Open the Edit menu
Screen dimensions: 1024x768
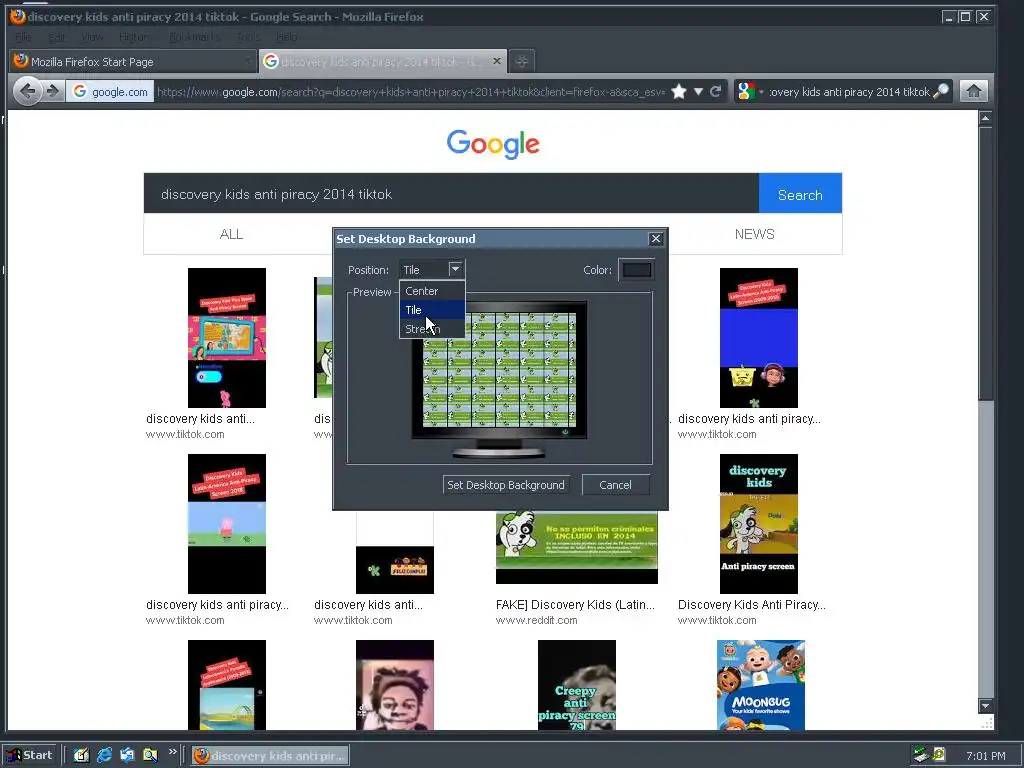(x=56, y=37)
